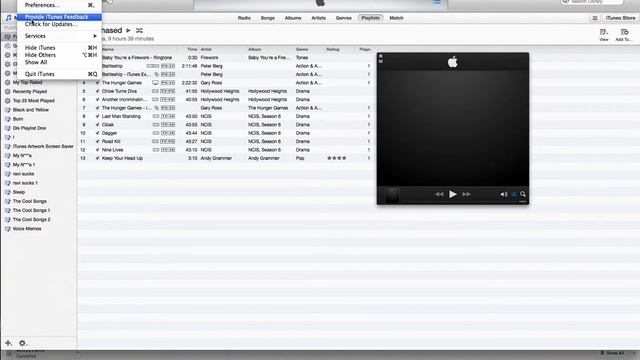
Task: Switch to the Albums tab
Action: click(293, 18)
